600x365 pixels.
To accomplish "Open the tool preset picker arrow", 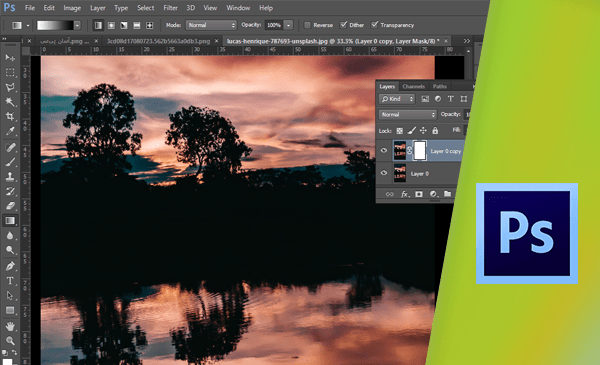I will click(x=28, y=26).
